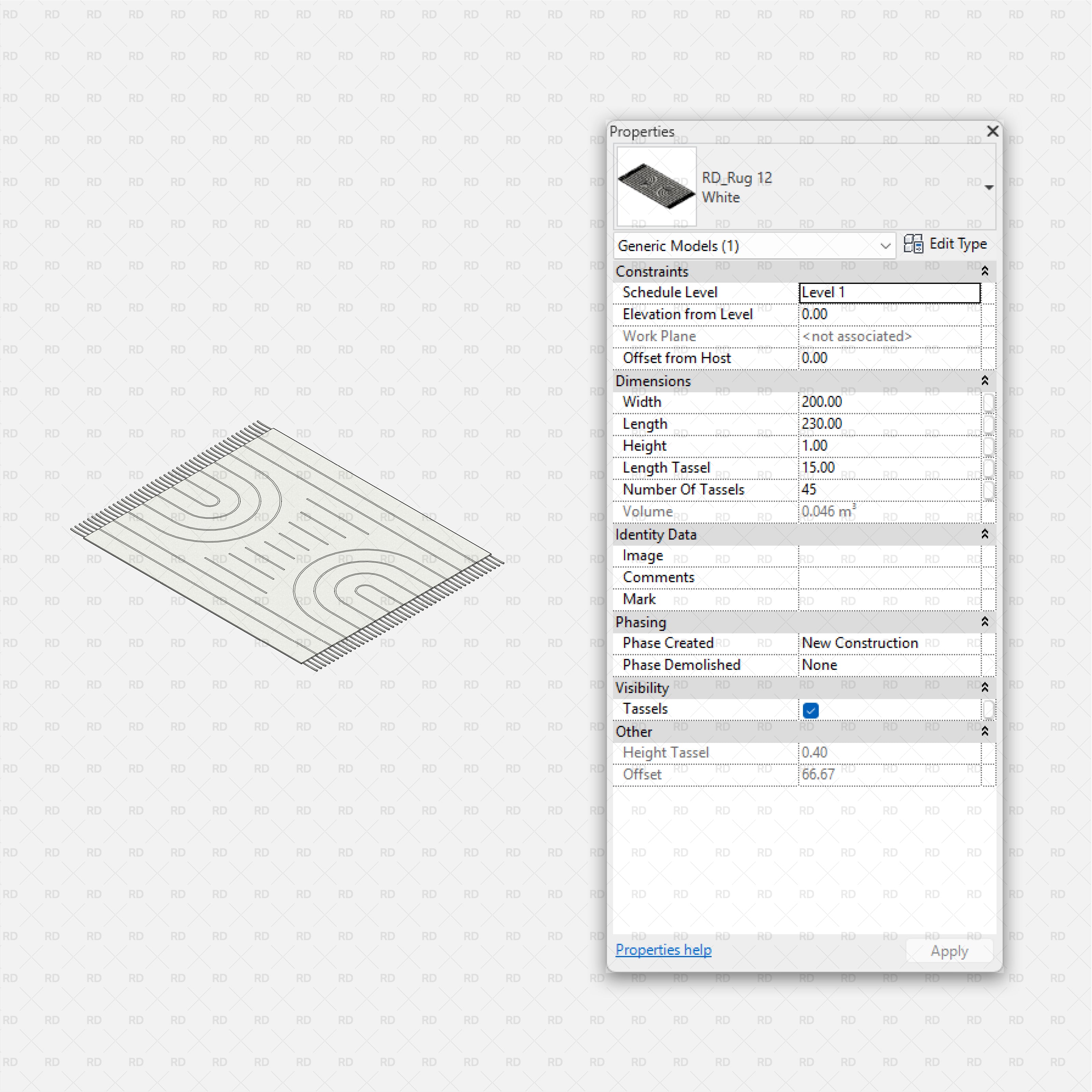Image resolution: width=1092 pixels, height=1092 pixels.
Task: Click the RD_Rug 12 preview thumbnail
Action: coord(656,187)
